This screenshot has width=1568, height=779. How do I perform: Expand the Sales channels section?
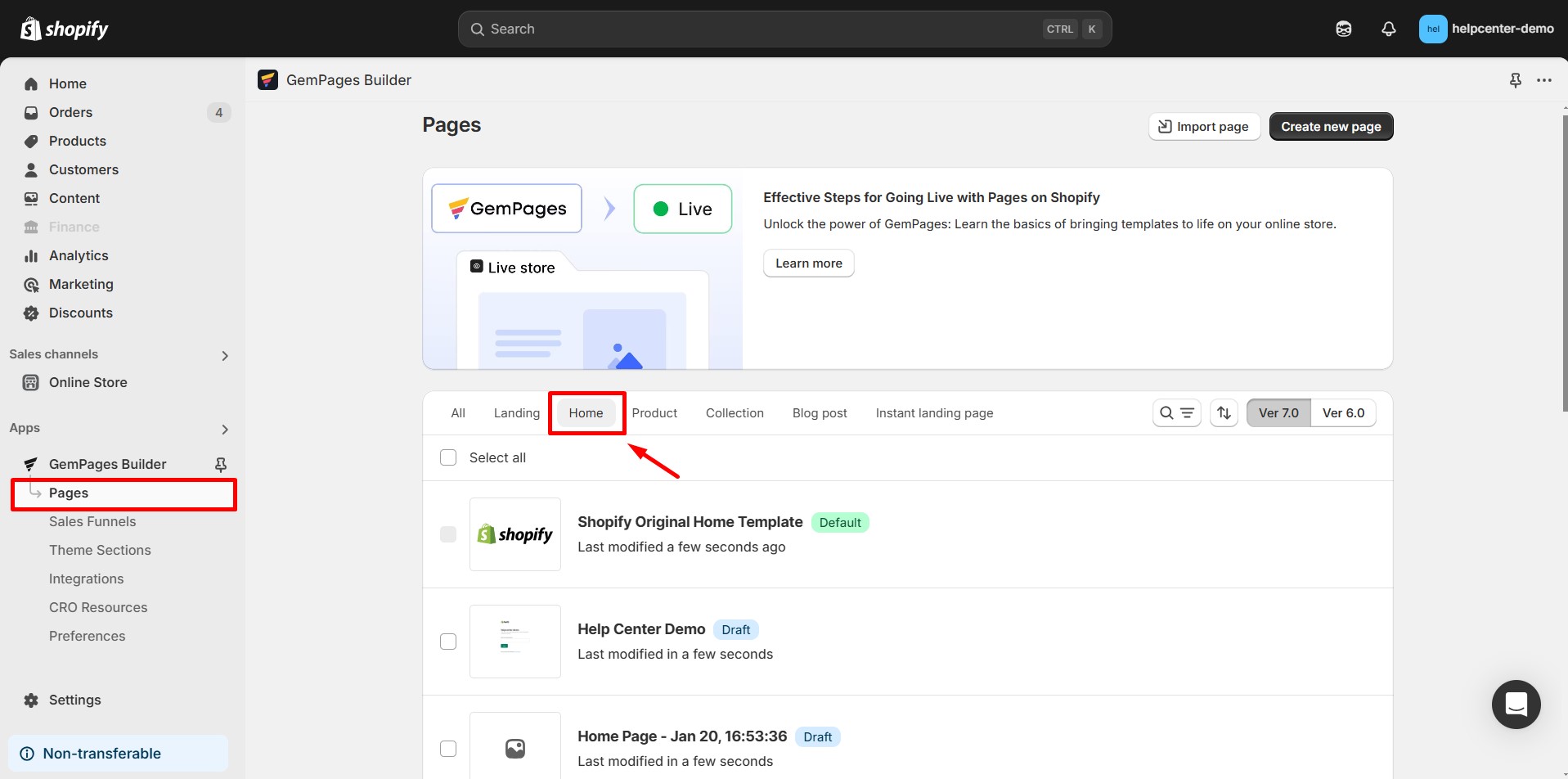[x=224, y=355]
